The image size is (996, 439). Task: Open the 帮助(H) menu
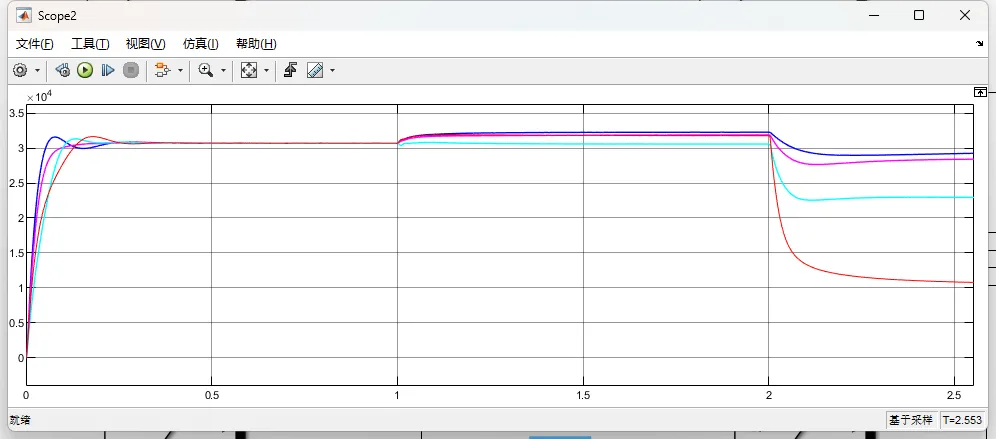pos(256,44)
